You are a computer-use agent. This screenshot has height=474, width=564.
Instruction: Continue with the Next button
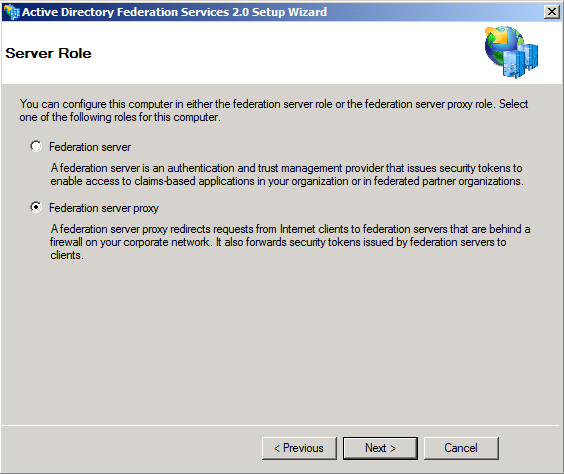coord(380,448)
